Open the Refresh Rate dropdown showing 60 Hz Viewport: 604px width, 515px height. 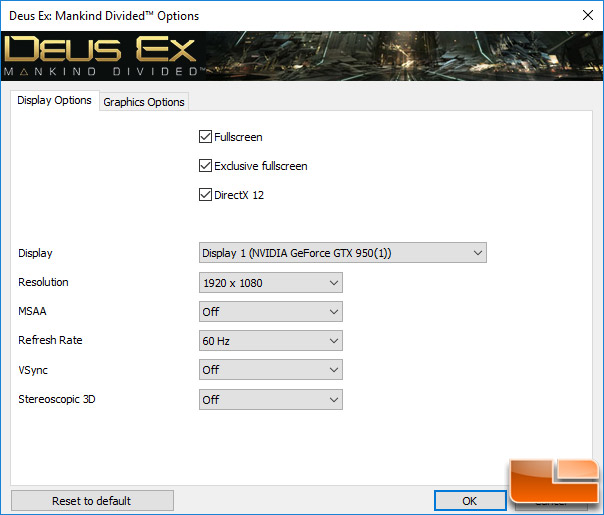point(271,341)
